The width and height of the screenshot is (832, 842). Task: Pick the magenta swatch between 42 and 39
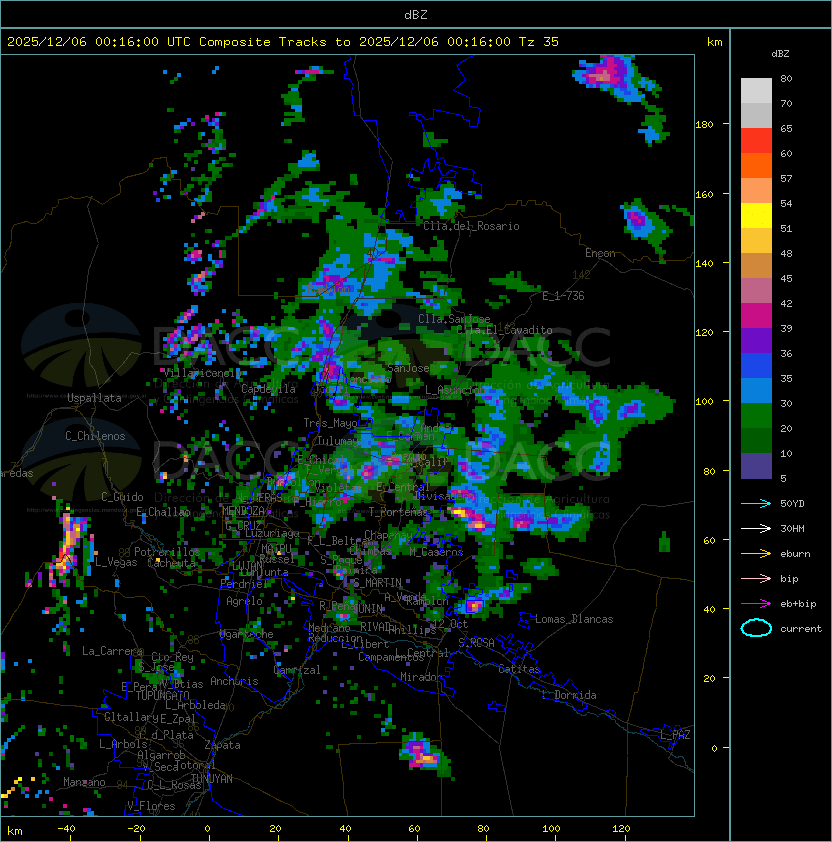[x=756, y=316]
